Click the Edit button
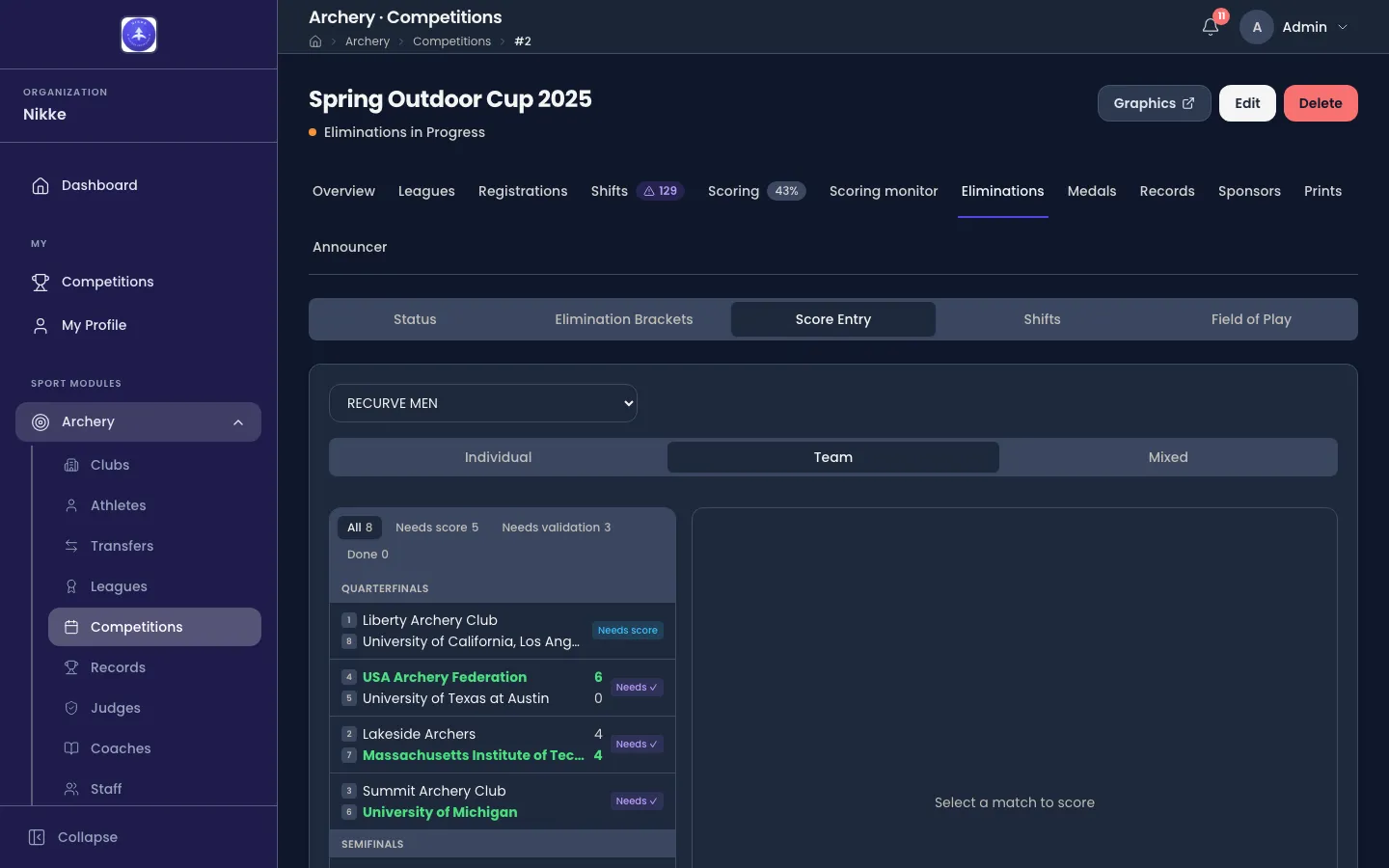 pos(1247,103)
